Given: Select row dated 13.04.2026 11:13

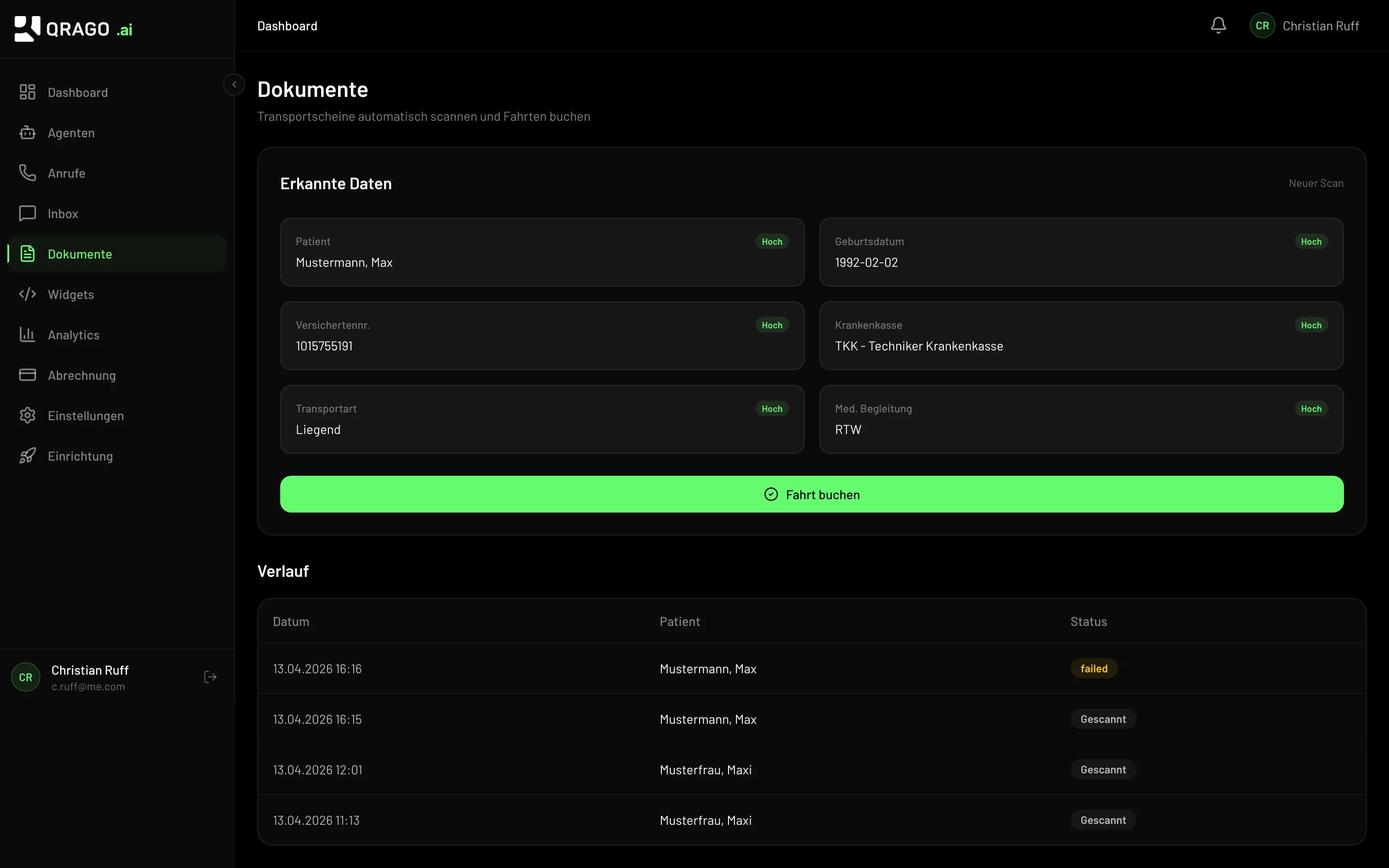Looking at the screenshot, I should [x=812, y=820].
